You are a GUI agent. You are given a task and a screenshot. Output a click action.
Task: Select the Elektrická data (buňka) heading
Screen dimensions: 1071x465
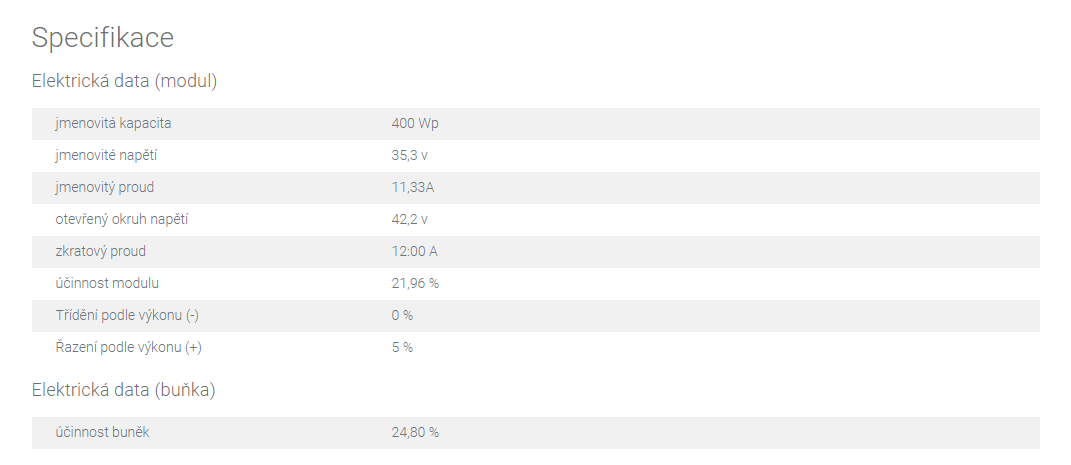124,390
